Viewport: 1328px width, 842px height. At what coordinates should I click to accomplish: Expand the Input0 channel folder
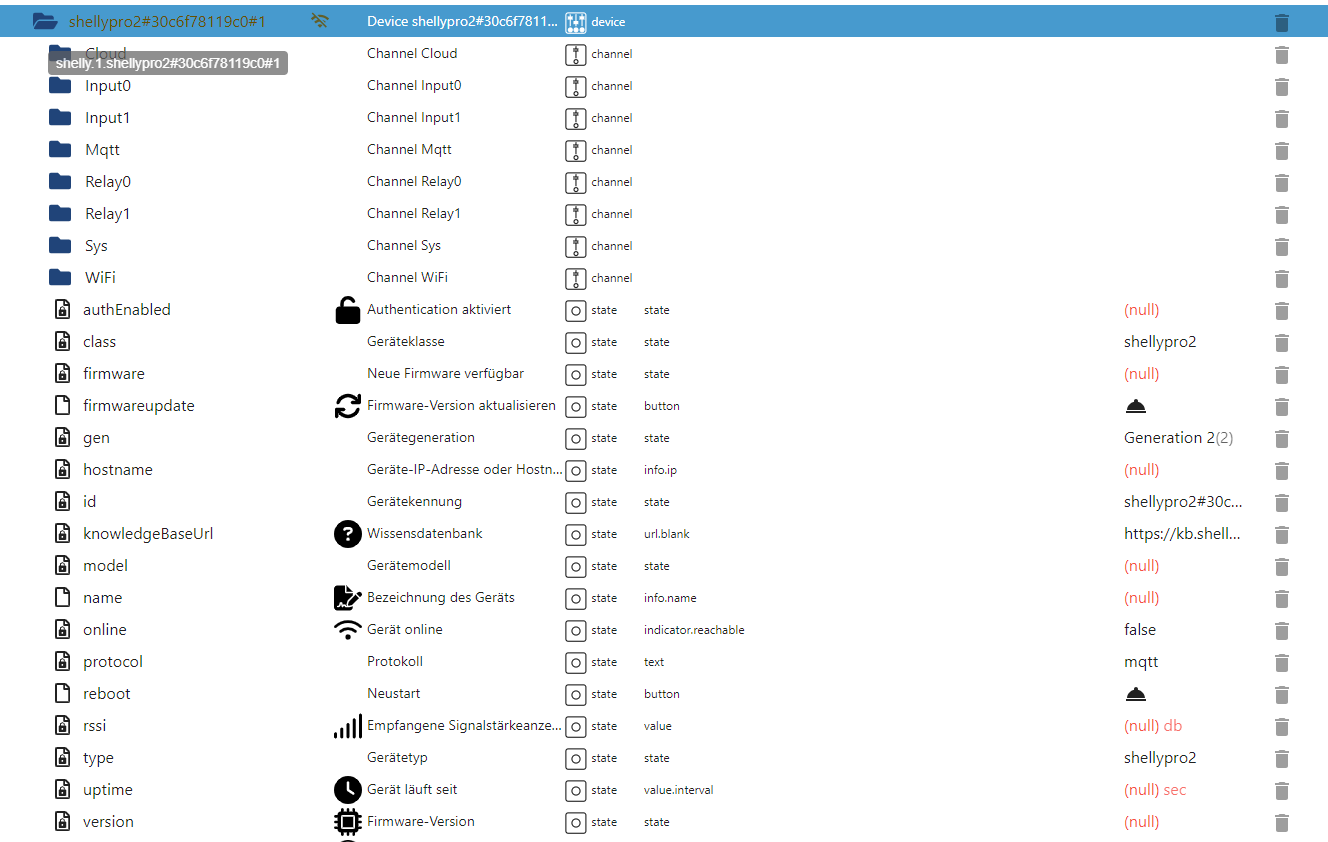[x=60, y=86]
